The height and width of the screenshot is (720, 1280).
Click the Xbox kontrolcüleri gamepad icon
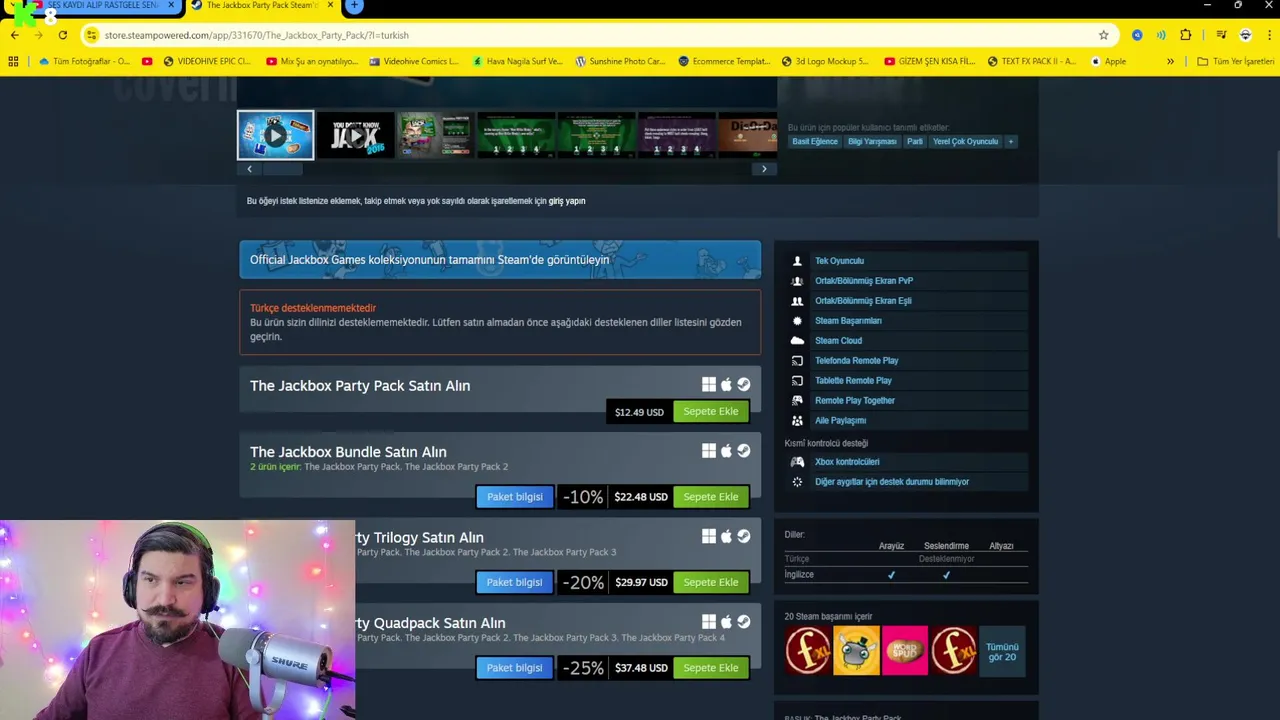coord(797,462)
